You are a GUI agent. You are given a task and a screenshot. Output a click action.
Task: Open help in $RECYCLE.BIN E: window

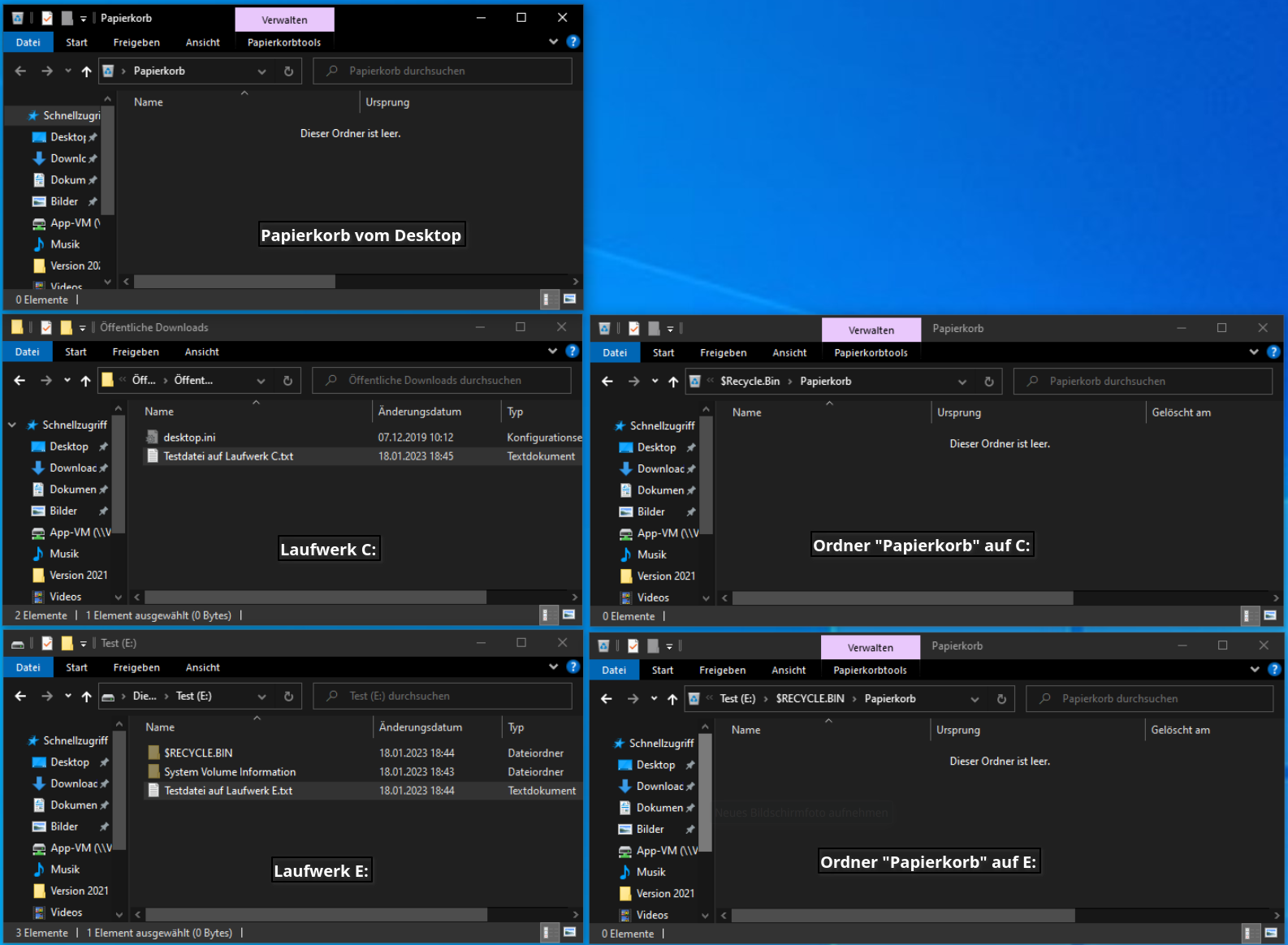click(1274, 669)
